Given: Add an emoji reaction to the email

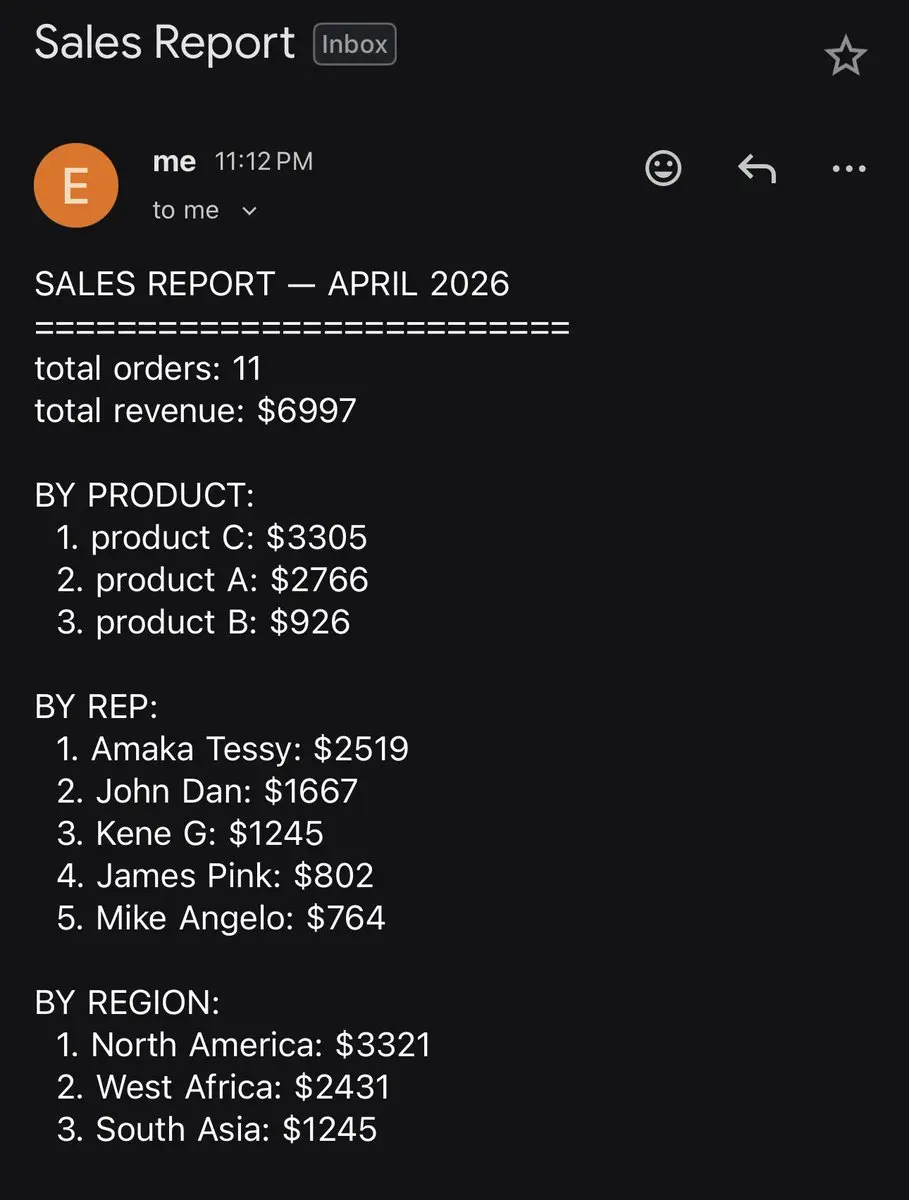Looking at the screenshot, I should [x=663, y=168].
